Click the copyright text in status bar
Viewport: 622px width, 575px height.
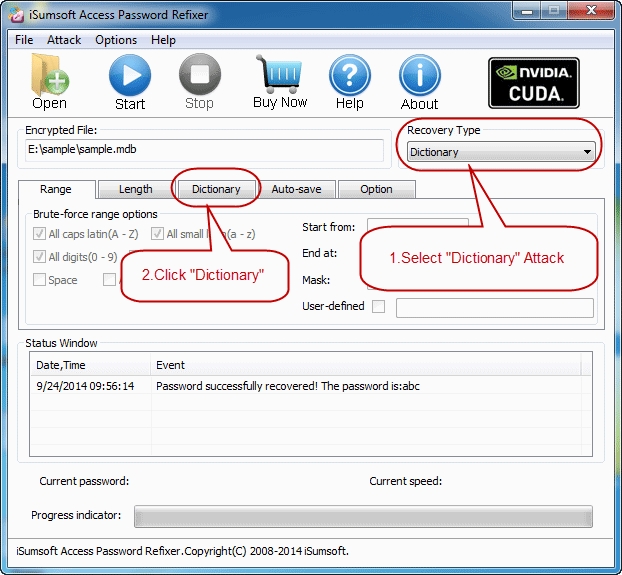182,551
